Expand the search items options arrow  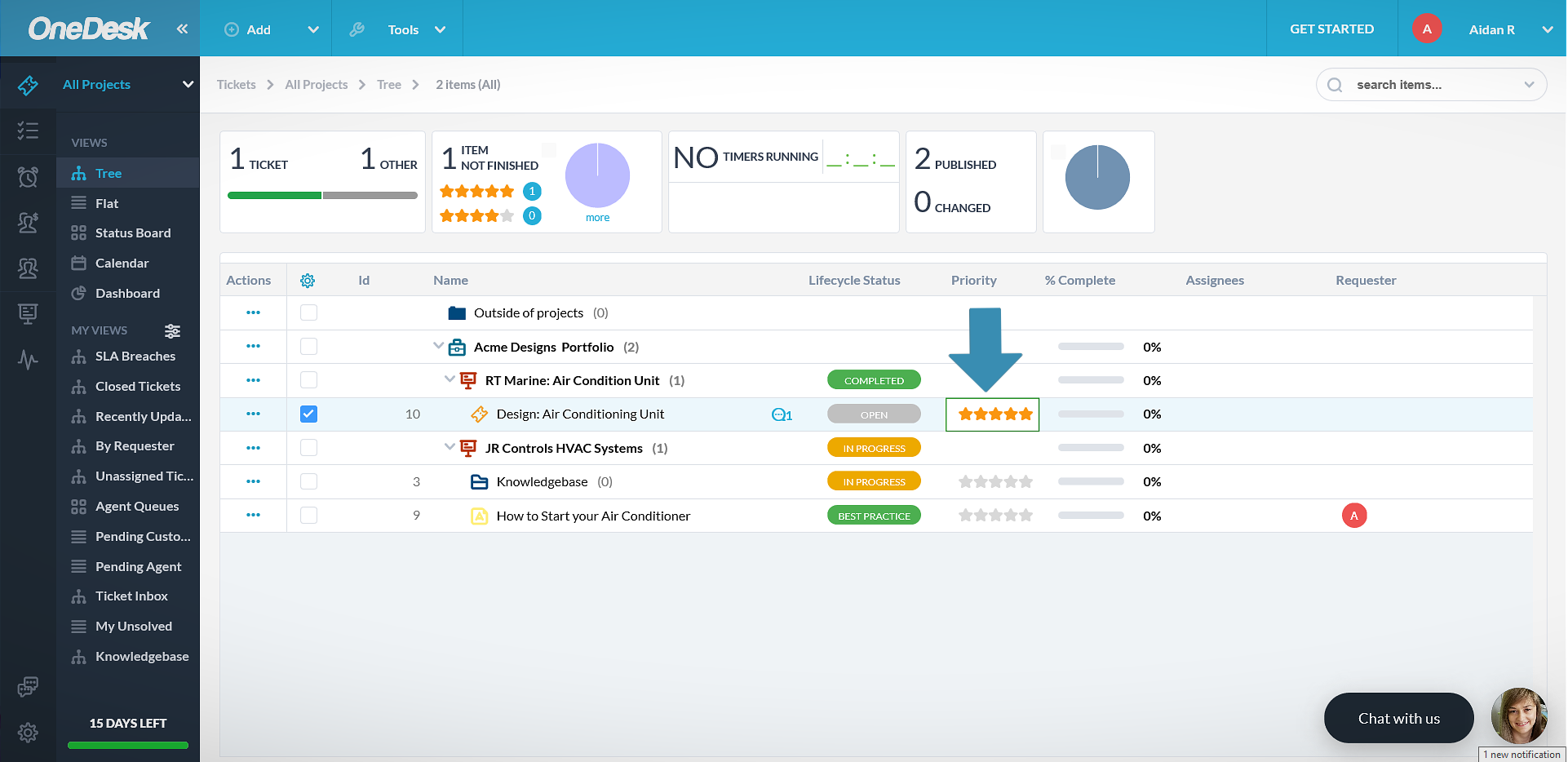tap(1529, 85)
